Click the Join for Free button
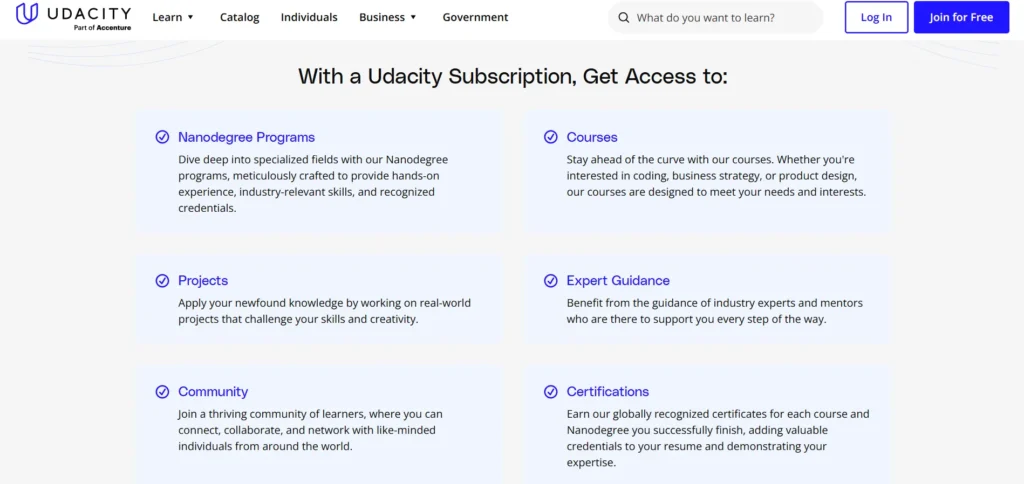 pyautogui.click(x=960, y=17)
